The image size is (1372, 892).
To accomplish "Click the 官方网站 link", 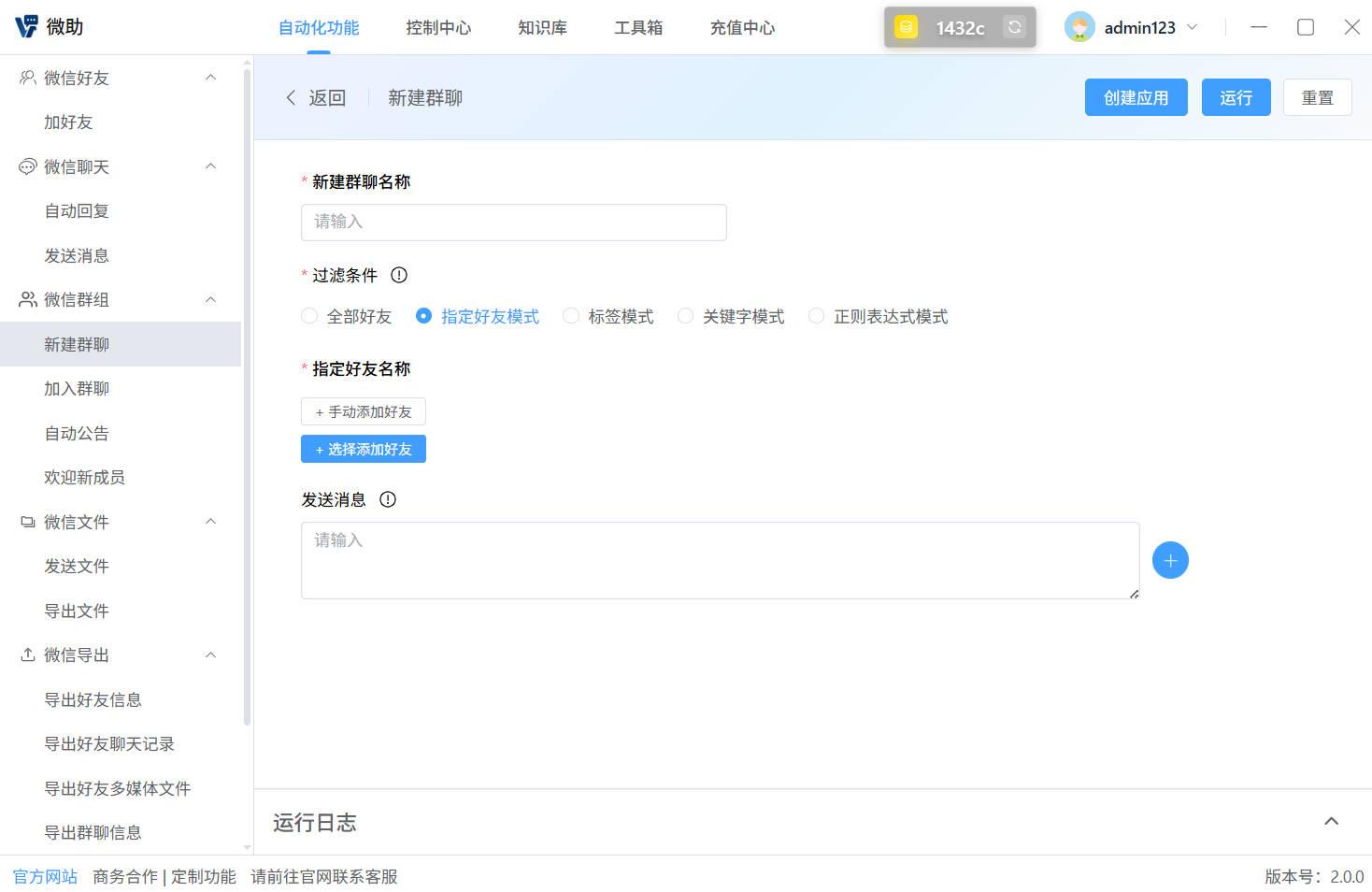I will point(45,876).
